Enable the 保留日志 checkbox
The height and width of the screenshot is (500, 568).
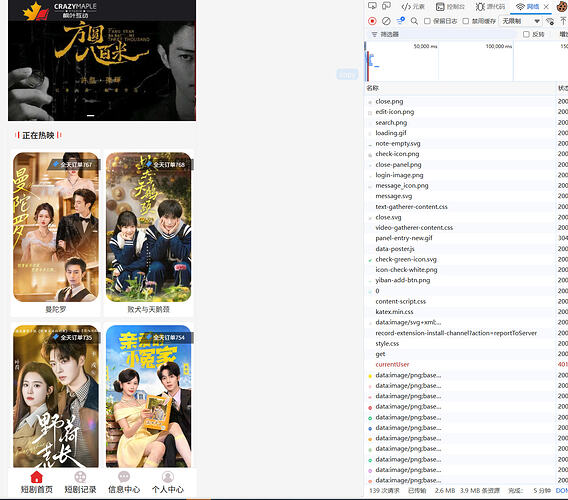click(x=427, y=21)
